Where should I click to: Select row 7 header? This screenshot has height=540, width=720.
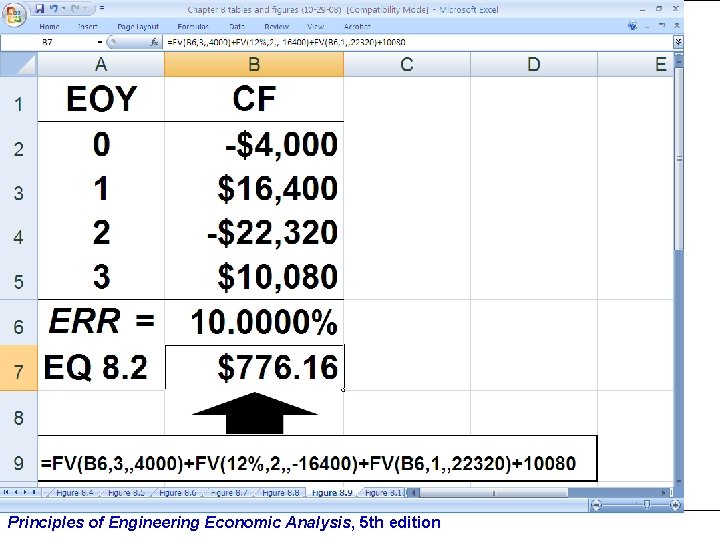18,367
